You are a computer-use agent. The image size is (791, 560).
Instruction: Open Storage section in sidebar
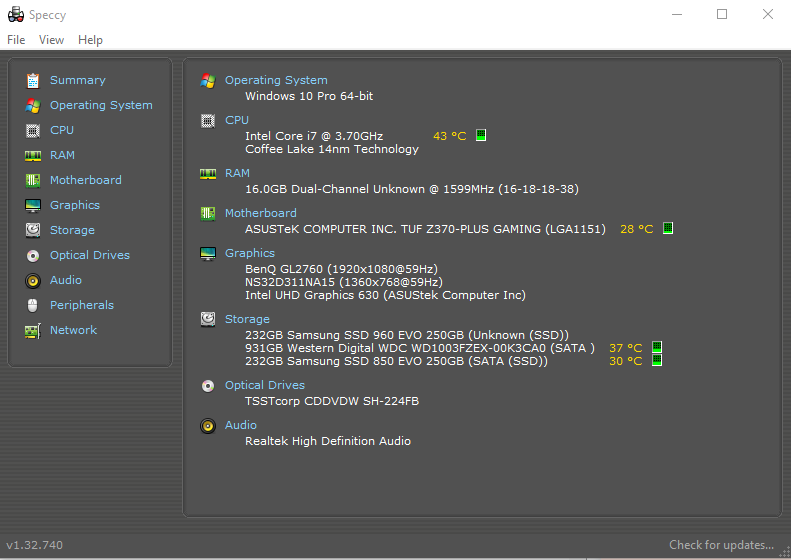[x=72, y=230]
